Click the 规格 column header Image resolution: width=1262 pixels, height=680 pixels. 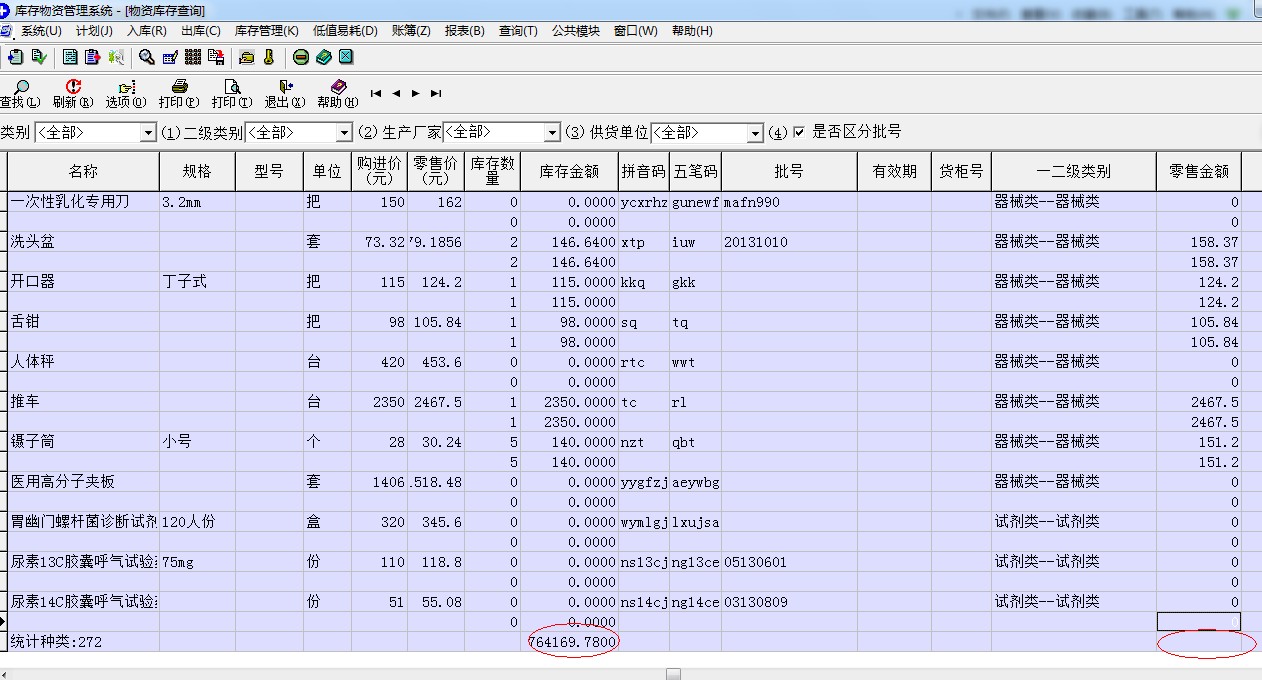coord(197,171)
